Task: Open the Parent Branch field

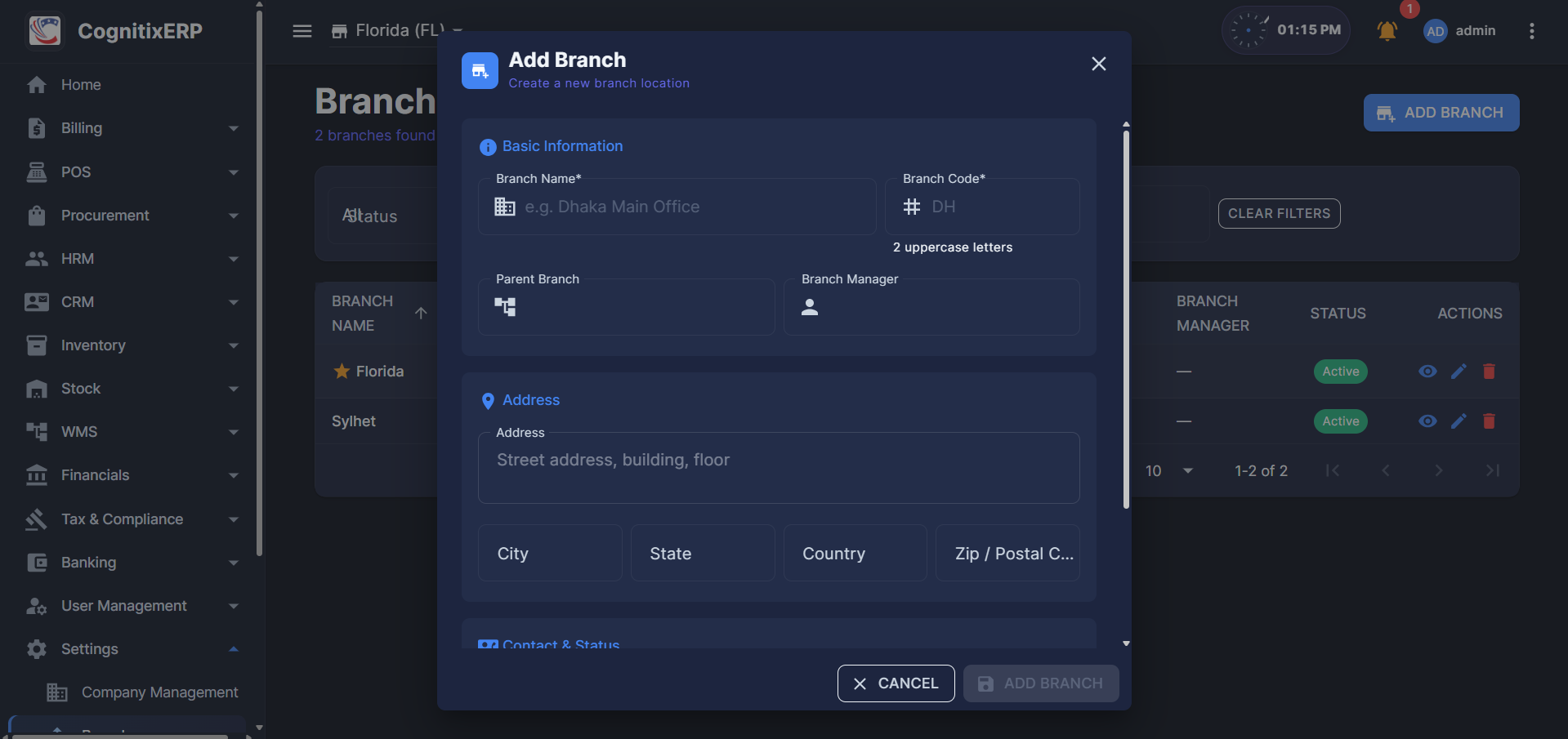Action: 626,307
